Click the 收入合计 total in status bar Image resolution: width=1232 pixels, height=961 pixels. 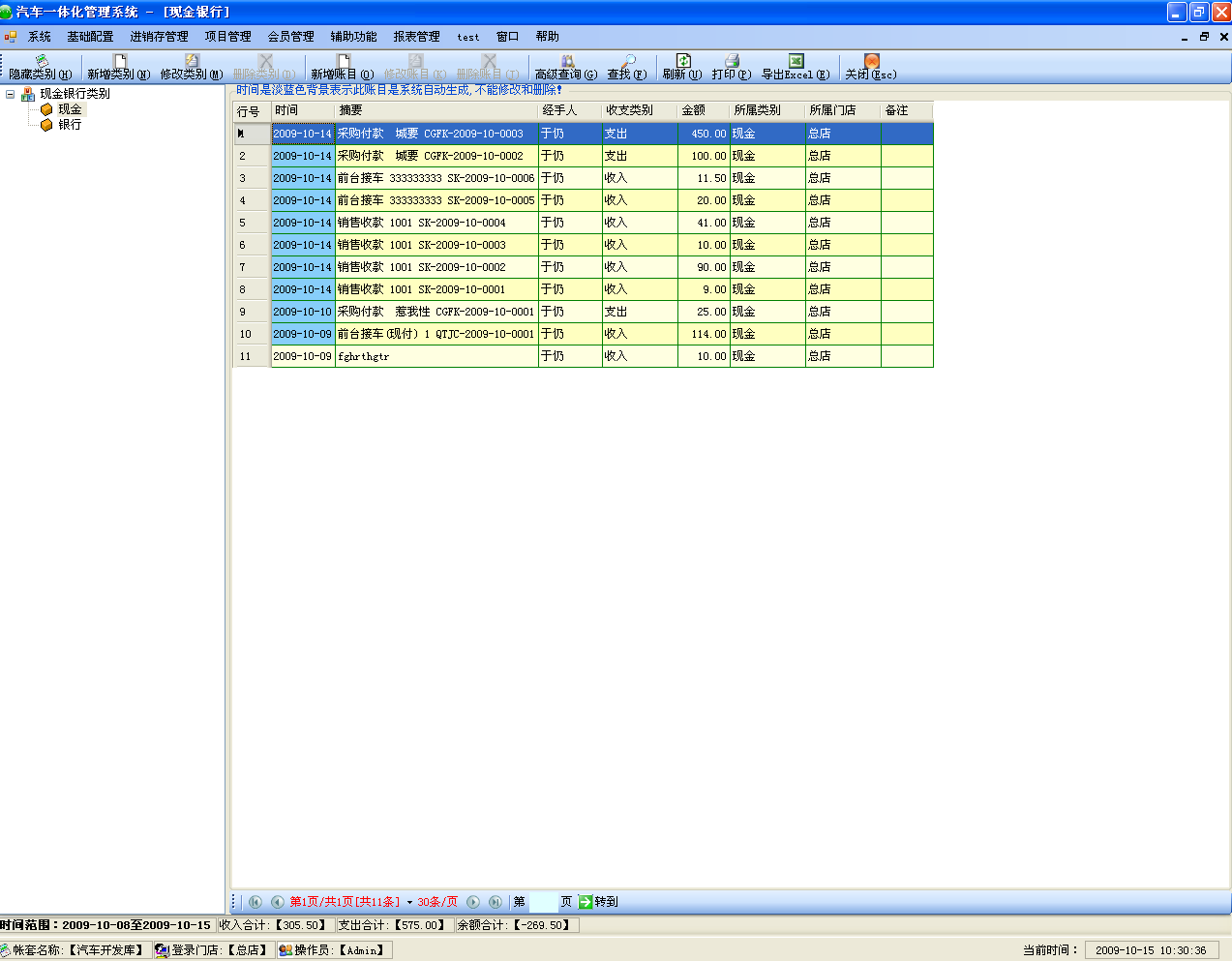click(276, 925)
